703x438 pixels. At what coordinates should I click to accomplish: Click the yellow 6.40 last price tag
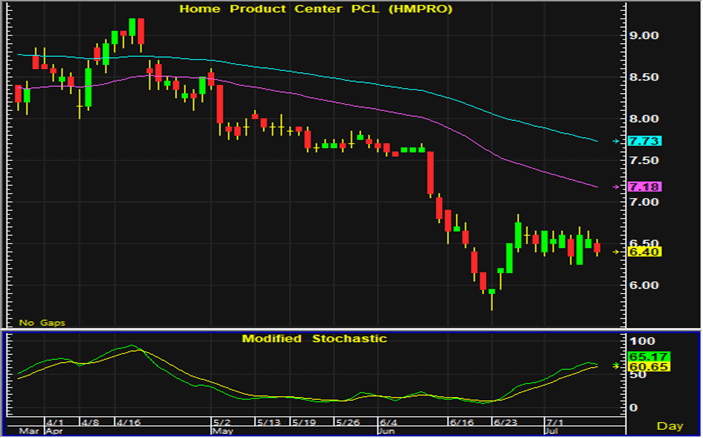pos(641,252)
